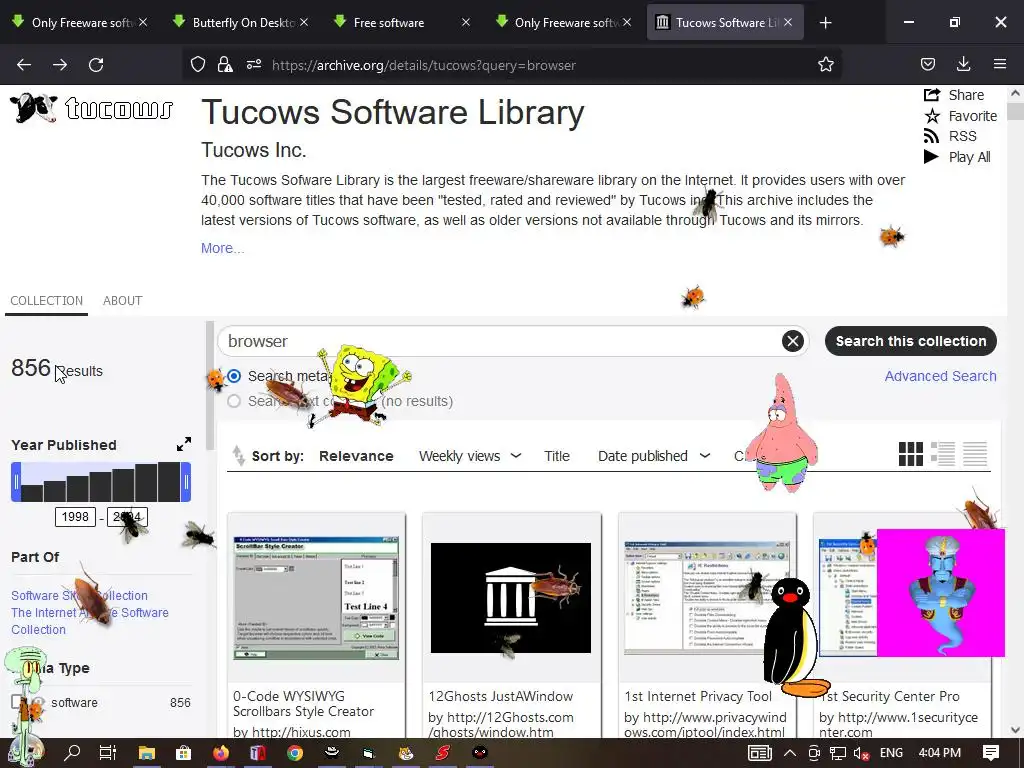Switch results to compact list view
Image resolution: width=1024 pixels, height=768 pixels.
975,454
